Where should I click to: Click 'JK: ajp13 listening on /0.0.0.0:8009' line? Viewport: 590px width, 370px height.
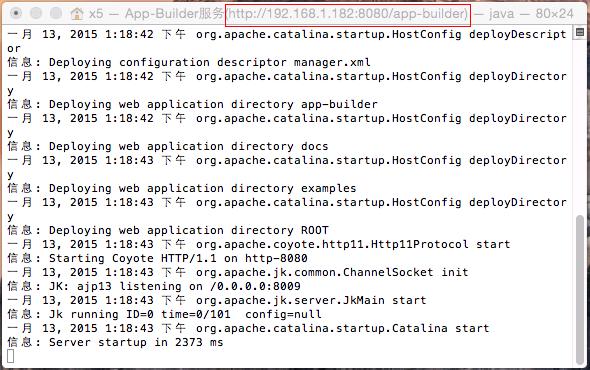pyautogui.click(x=154, y=286)
